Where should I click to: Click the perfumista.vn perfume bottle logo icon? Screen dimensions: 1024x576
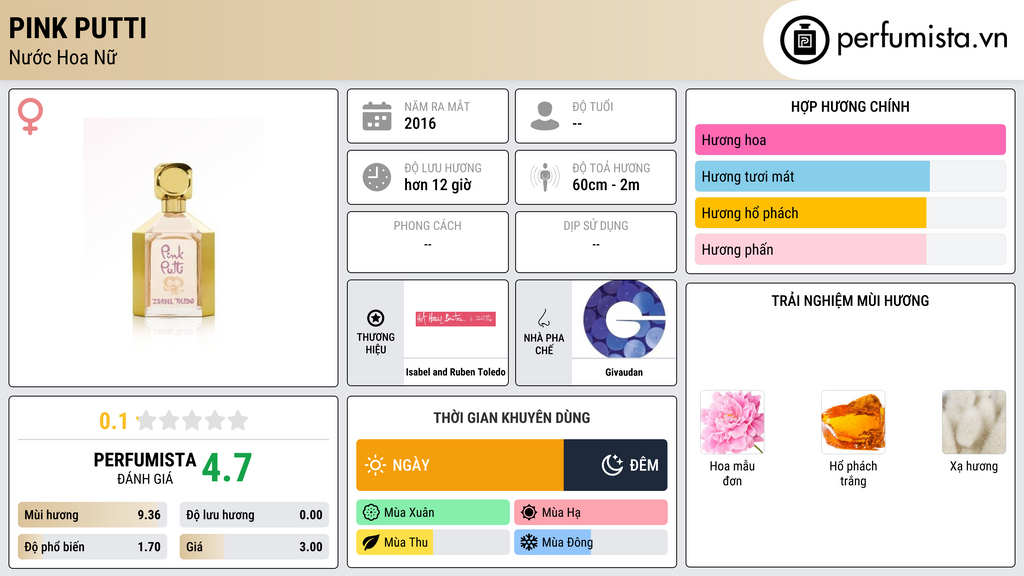click(x=804, y=40)
